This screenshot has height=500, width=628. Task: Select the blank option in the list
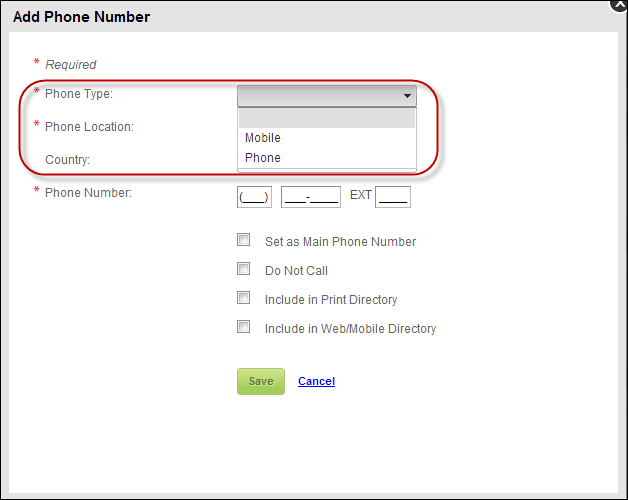(x=326, y=118)
